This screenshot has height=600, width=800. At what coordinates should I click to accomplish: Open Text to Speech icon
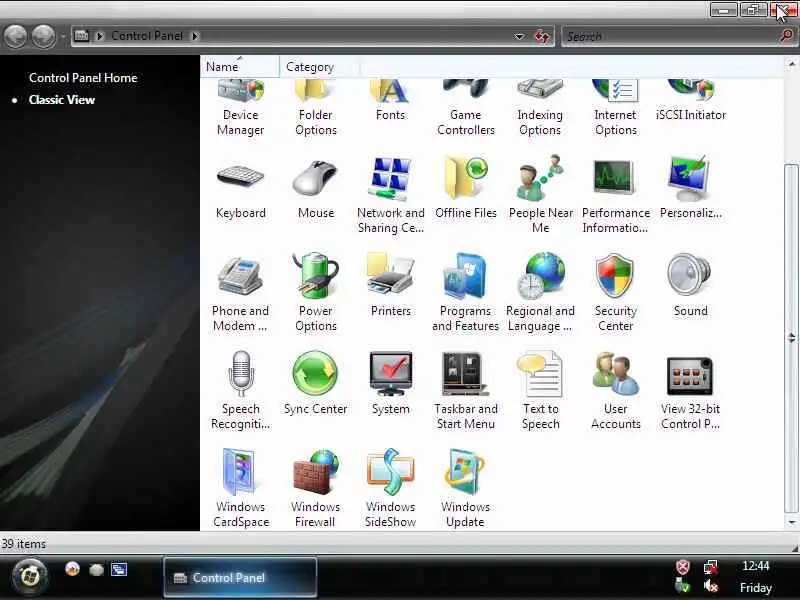tap(540, 391)
